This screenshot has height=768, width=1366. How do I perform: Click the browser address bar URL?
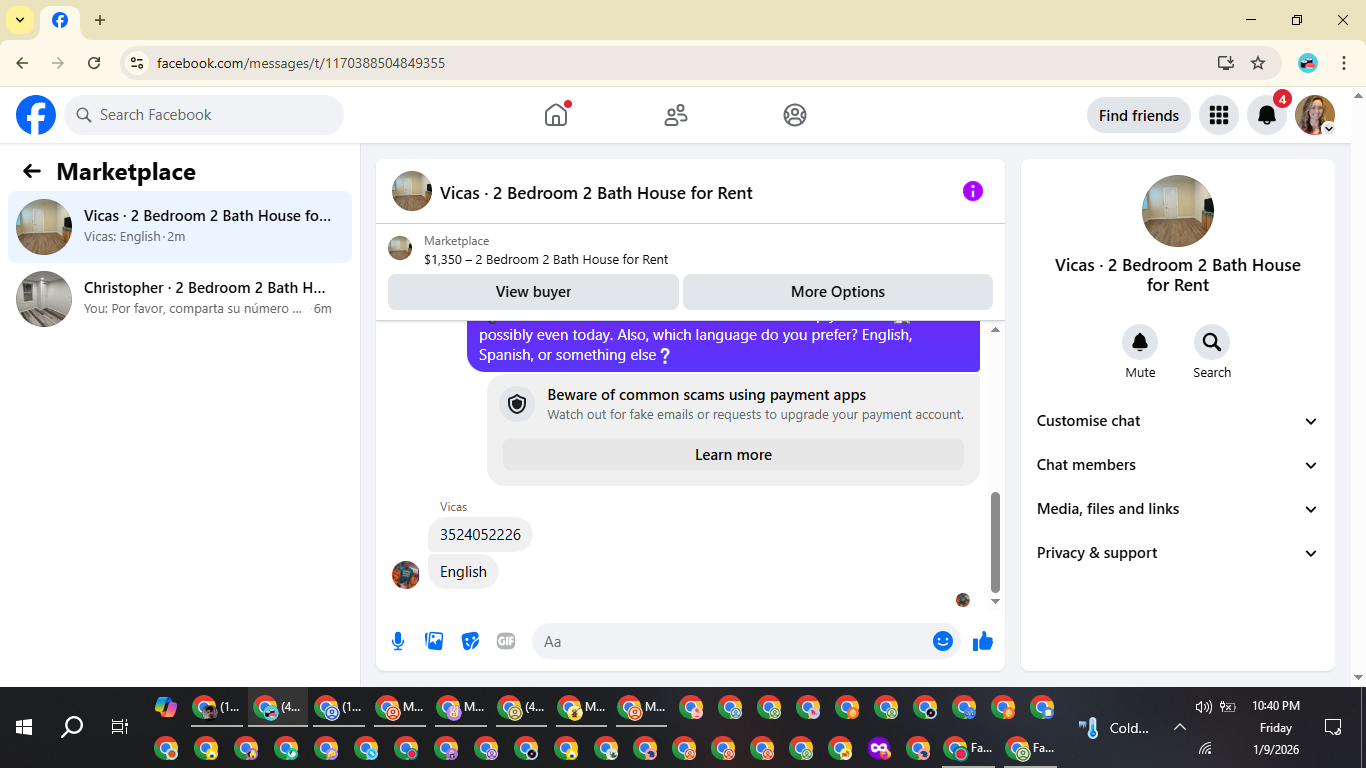click(301, 63)
